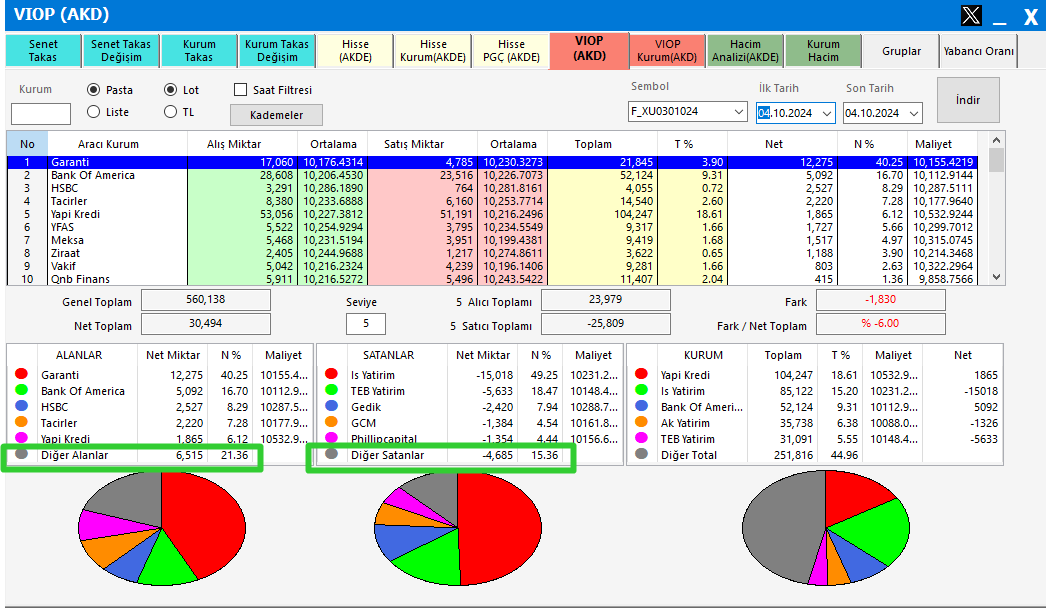Click the gray swatch beside Diğer Total
This screenshot has width=1046, height=608.
(642, 454)
